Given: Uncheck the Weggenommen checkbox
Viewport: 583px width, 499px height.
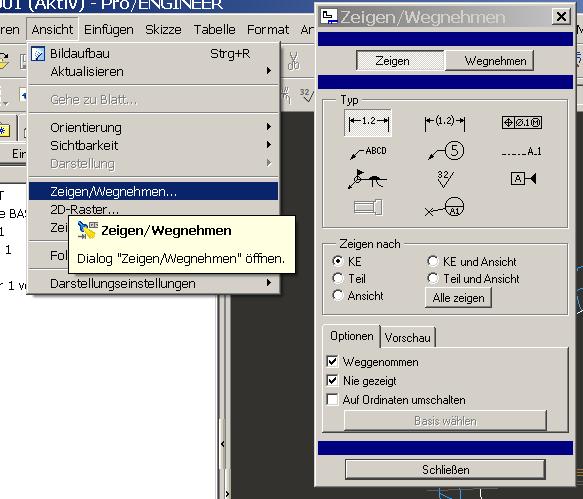Looking at the screenshot, I should pyautogui.click(x=332, y=361).
